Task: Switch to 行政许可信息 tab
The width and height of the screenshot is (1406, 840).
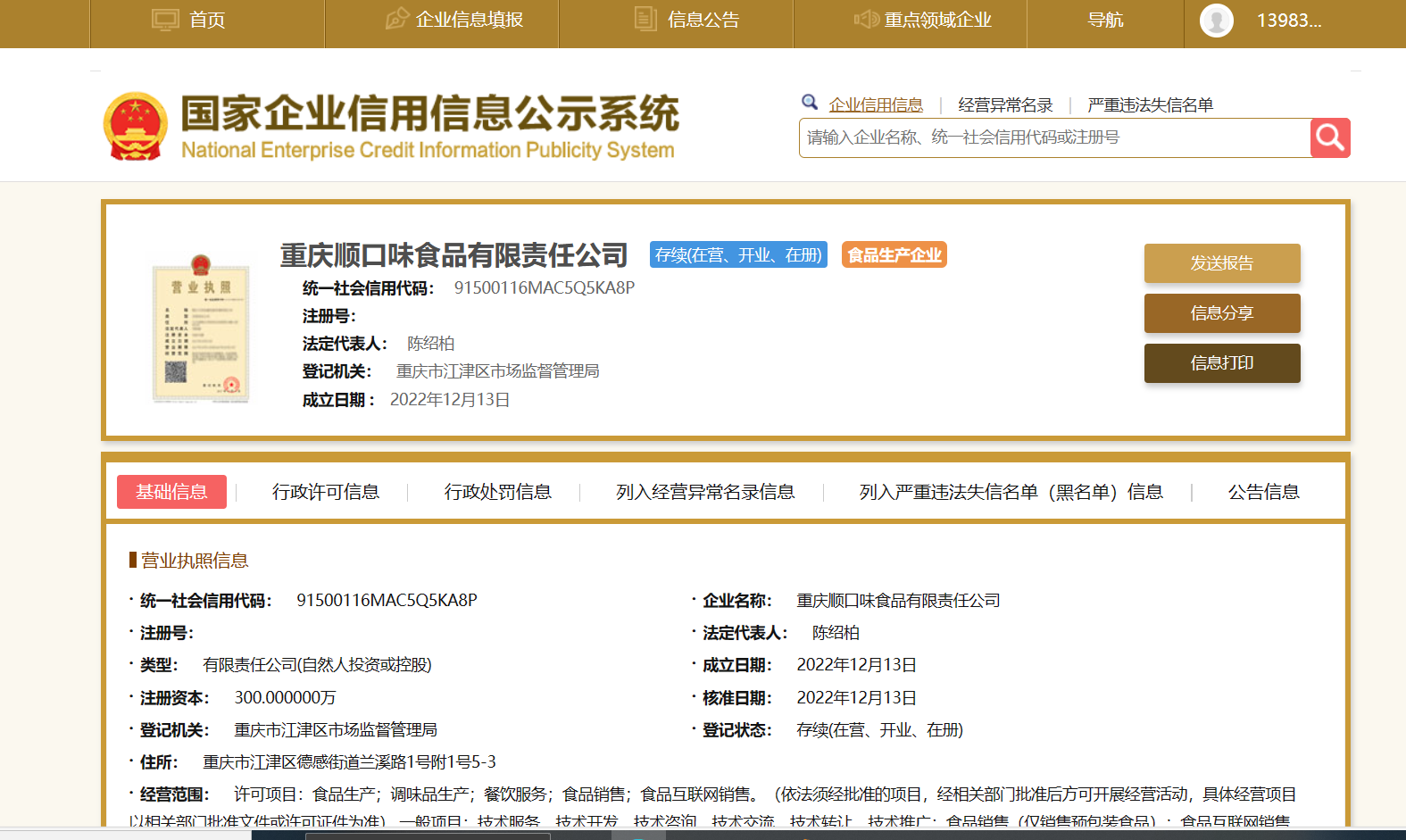Action: point(326,492)
